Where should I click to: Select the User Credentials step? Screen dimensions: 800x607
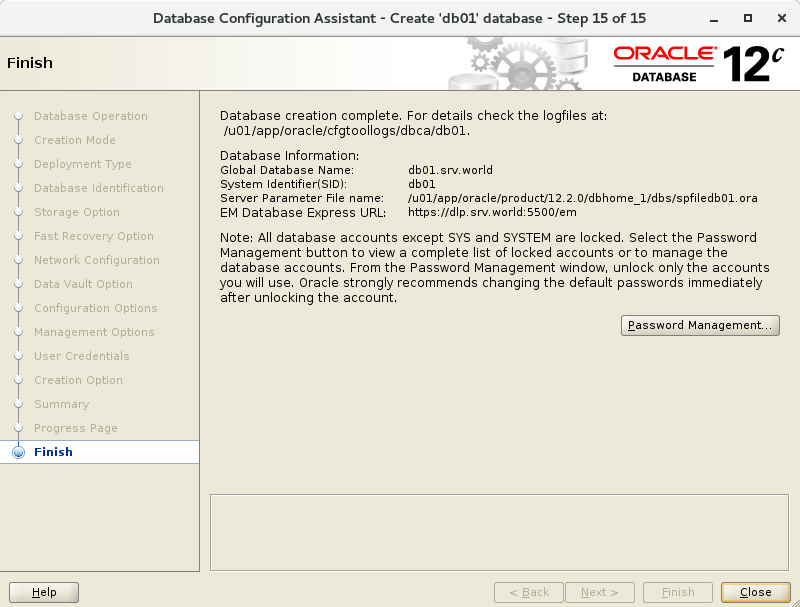(82, 356)
